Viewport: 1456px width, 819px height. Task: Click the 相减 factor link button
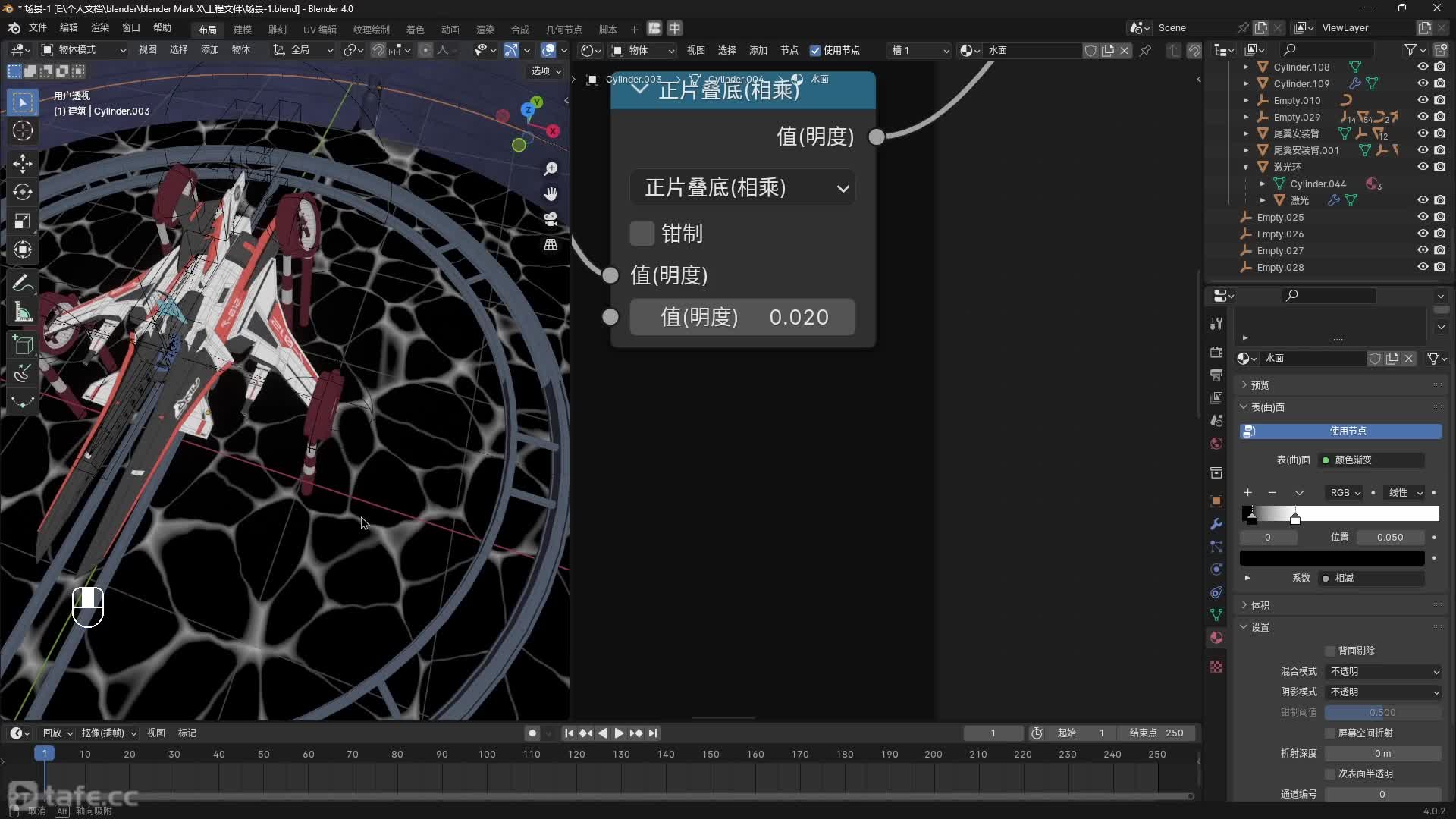1372,578
